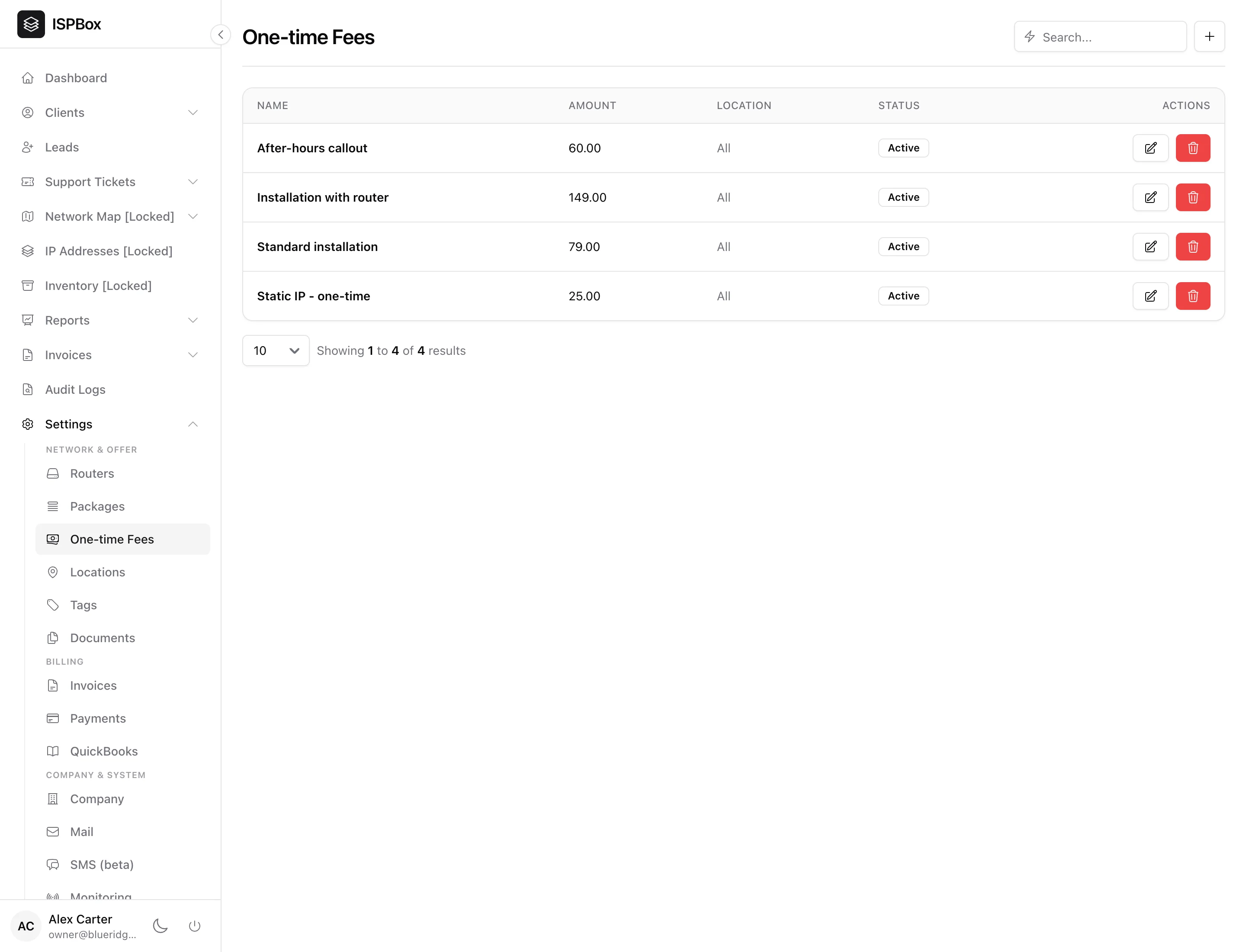
Task: Delete the Static IP - one-time fee
Action: [1193, 296]
